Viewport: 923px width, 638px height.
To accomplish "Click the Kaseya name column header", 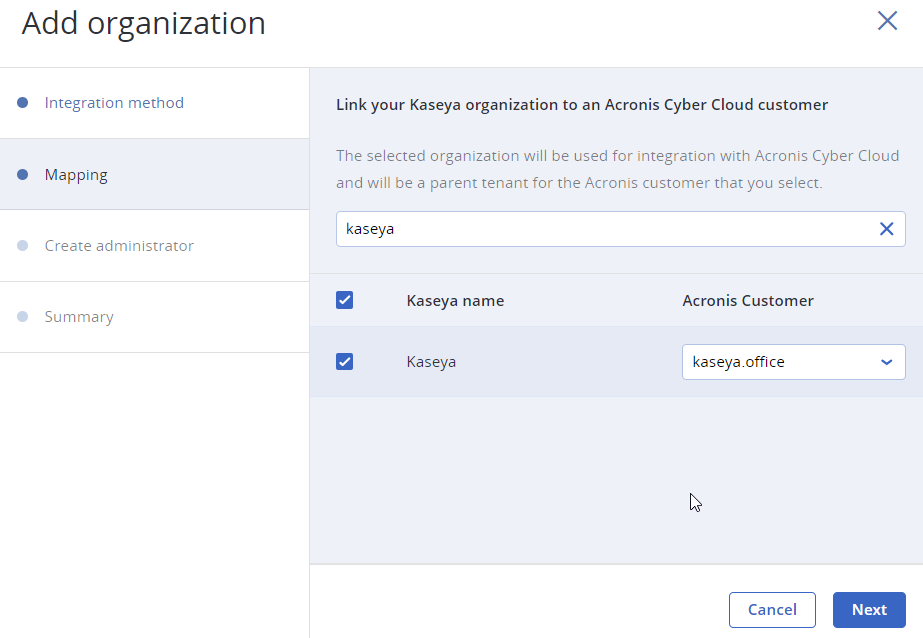I will click(x=455, y=301).
